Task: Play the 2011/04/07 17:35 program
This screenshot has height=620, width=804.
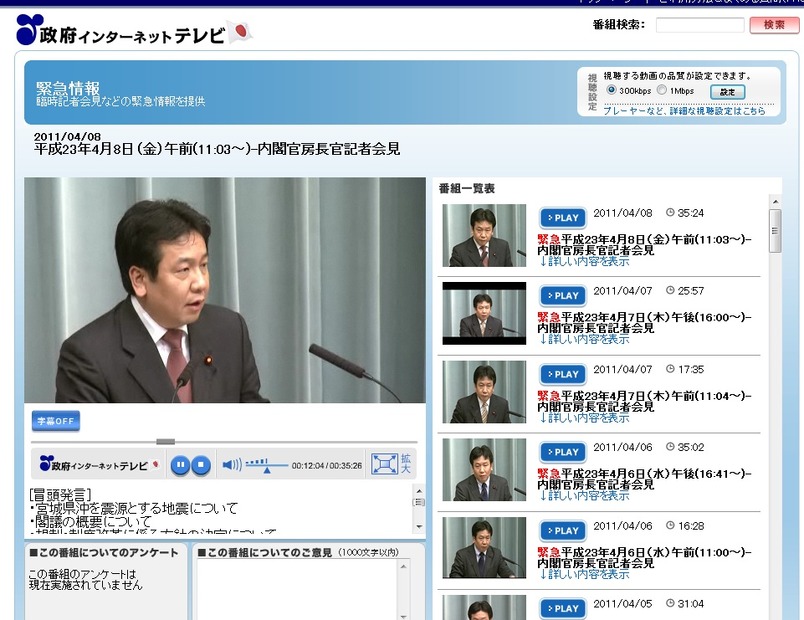Action: click(562, 374)
